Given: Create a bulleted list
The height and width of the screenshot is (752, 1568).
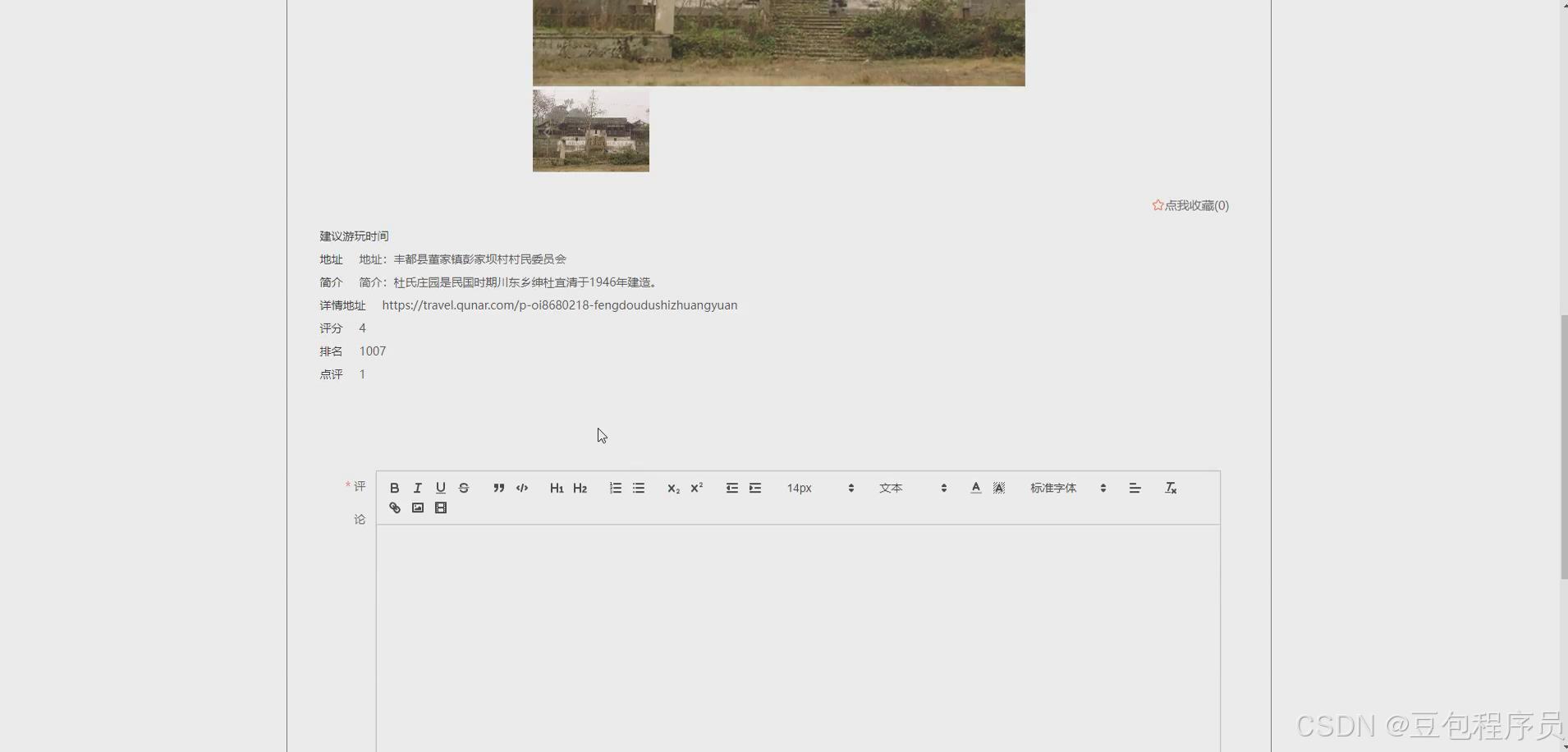Looking at the screenshot, I should (638, 488).
